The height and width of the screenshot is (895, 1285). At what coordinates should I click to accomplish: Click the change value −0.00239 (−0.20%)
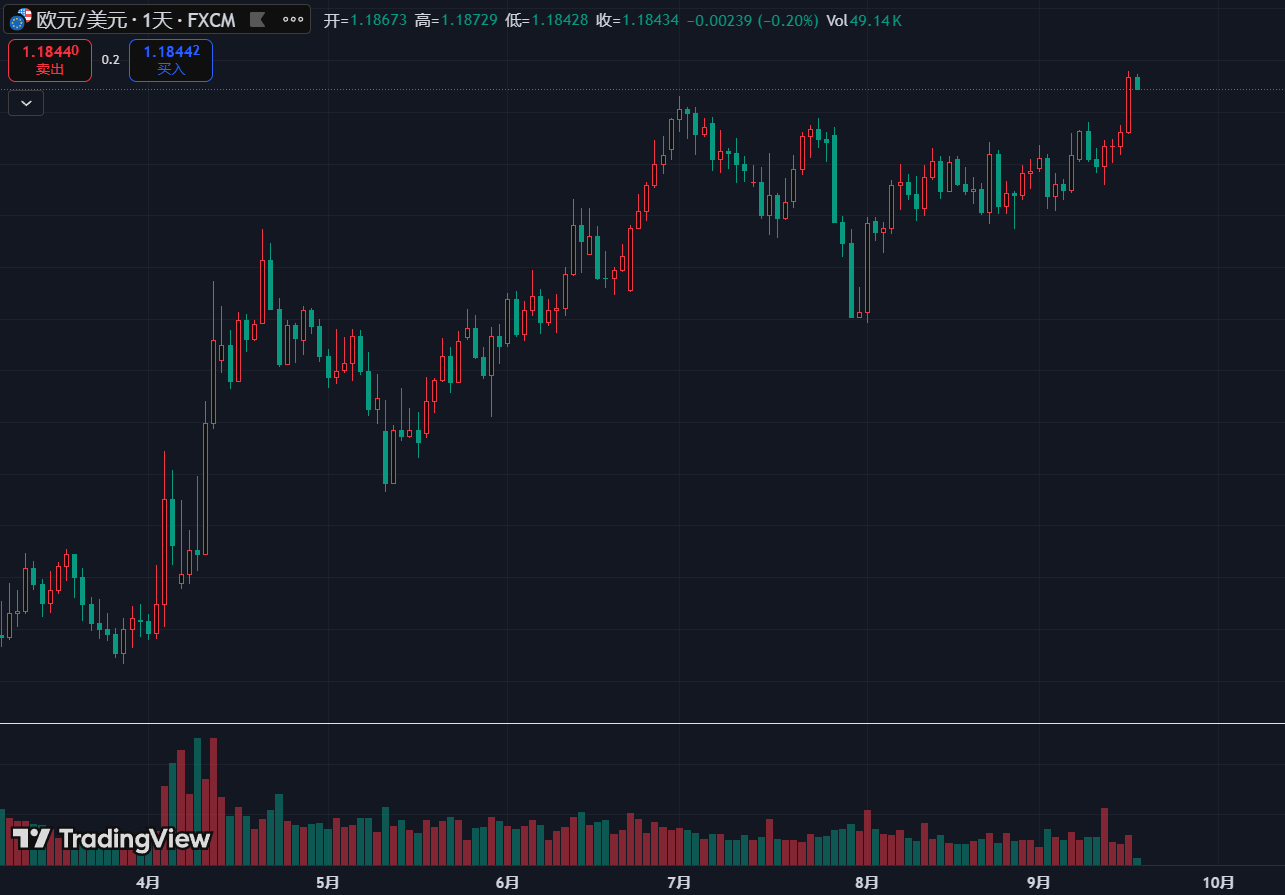(x=752, y=20)
